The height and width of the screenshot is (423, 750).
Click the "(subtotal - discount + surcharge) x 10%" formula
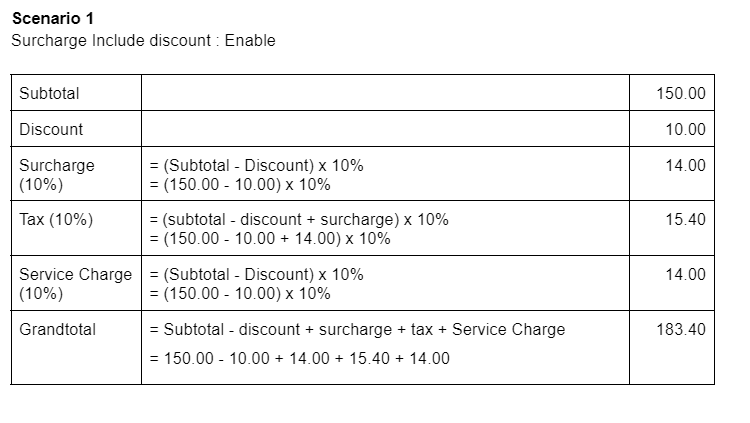pyautogui.click(x=299, y=220)
